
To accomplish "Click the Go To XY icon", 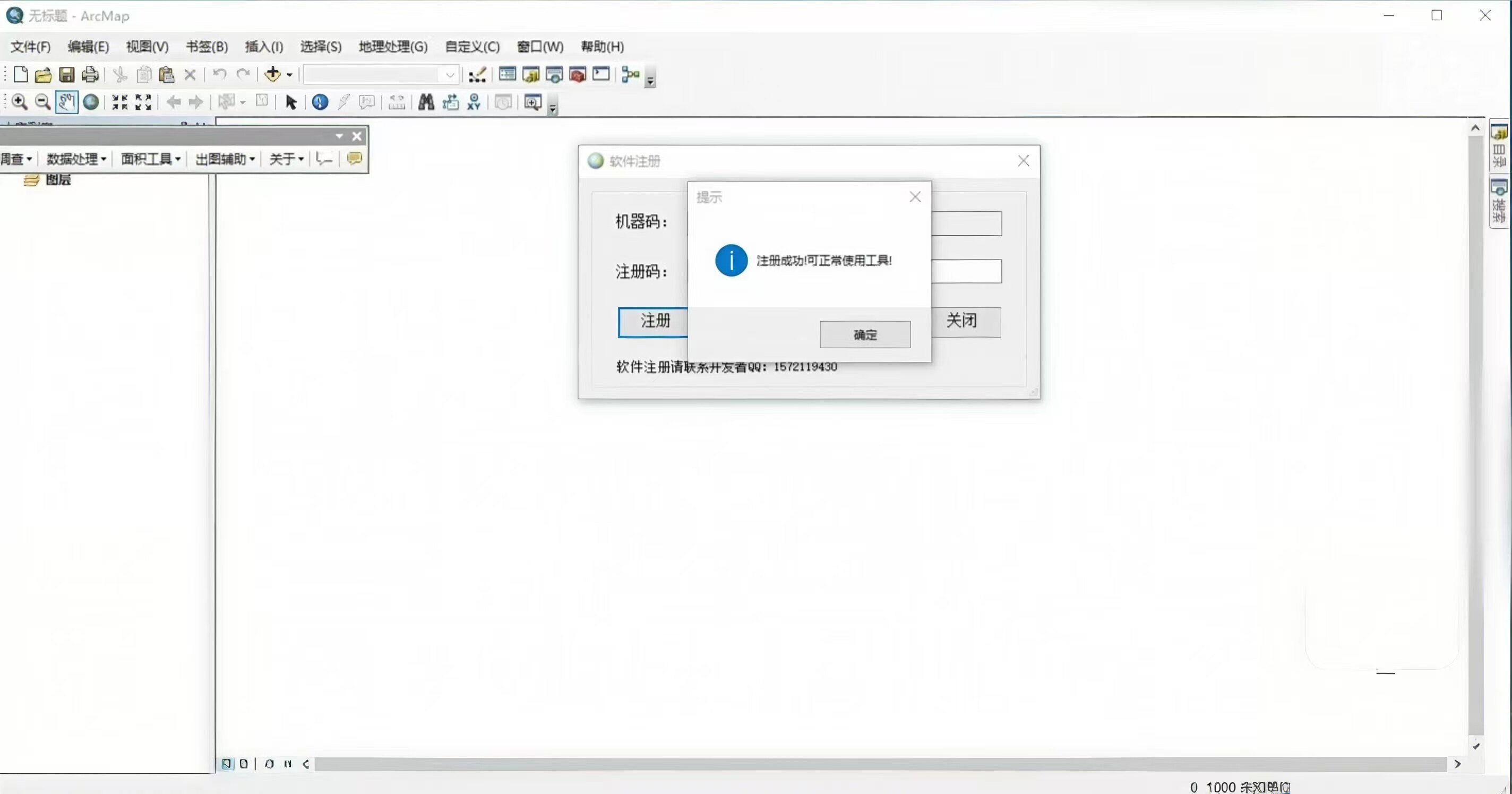I will (474, 102).
